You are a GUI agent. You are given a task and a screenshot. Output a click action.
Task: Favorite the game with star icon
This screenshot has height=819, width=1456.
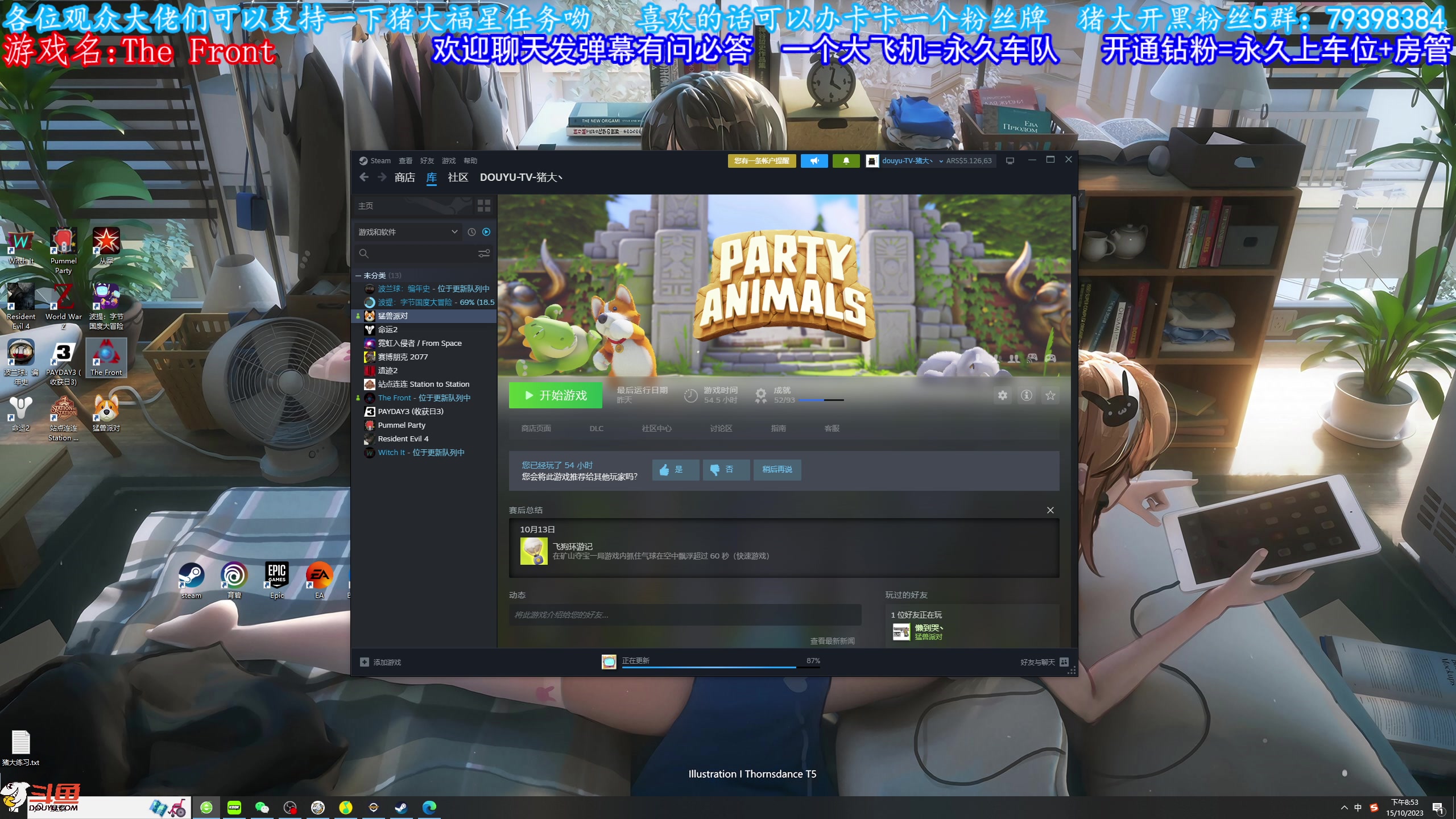click(1050, 395)
